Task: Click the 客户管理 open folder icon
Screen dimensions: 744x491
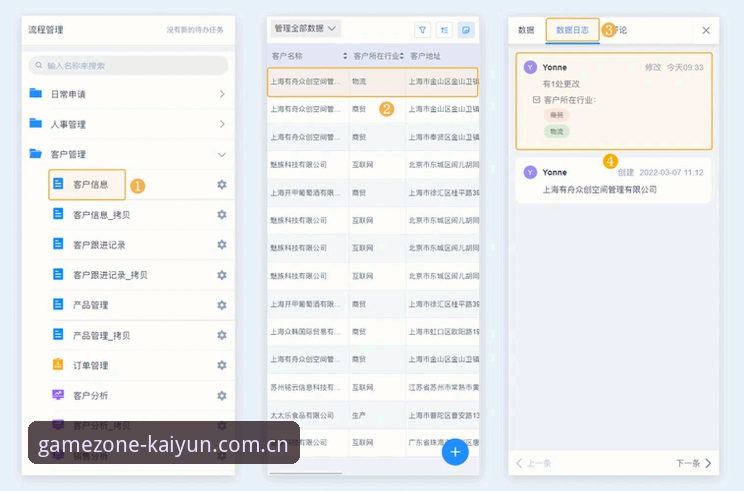Action: (x=36, y=153)
